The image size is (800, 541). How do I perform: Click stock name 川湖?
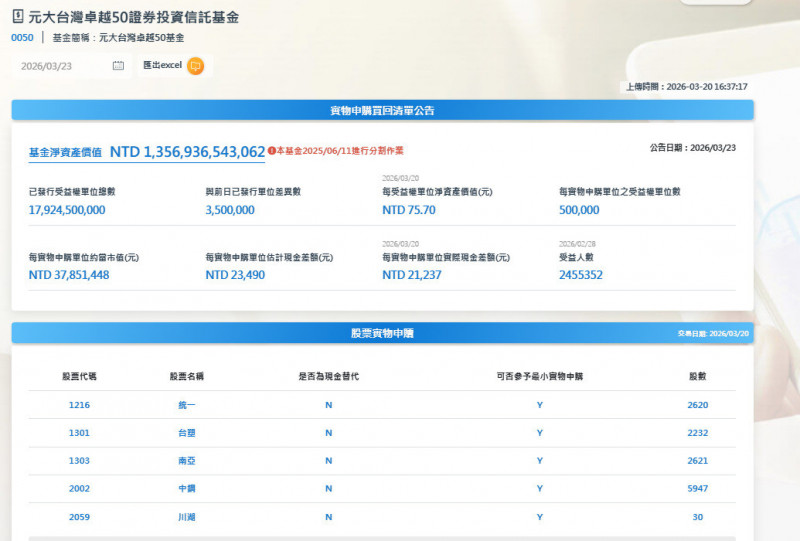click(187, 517)
